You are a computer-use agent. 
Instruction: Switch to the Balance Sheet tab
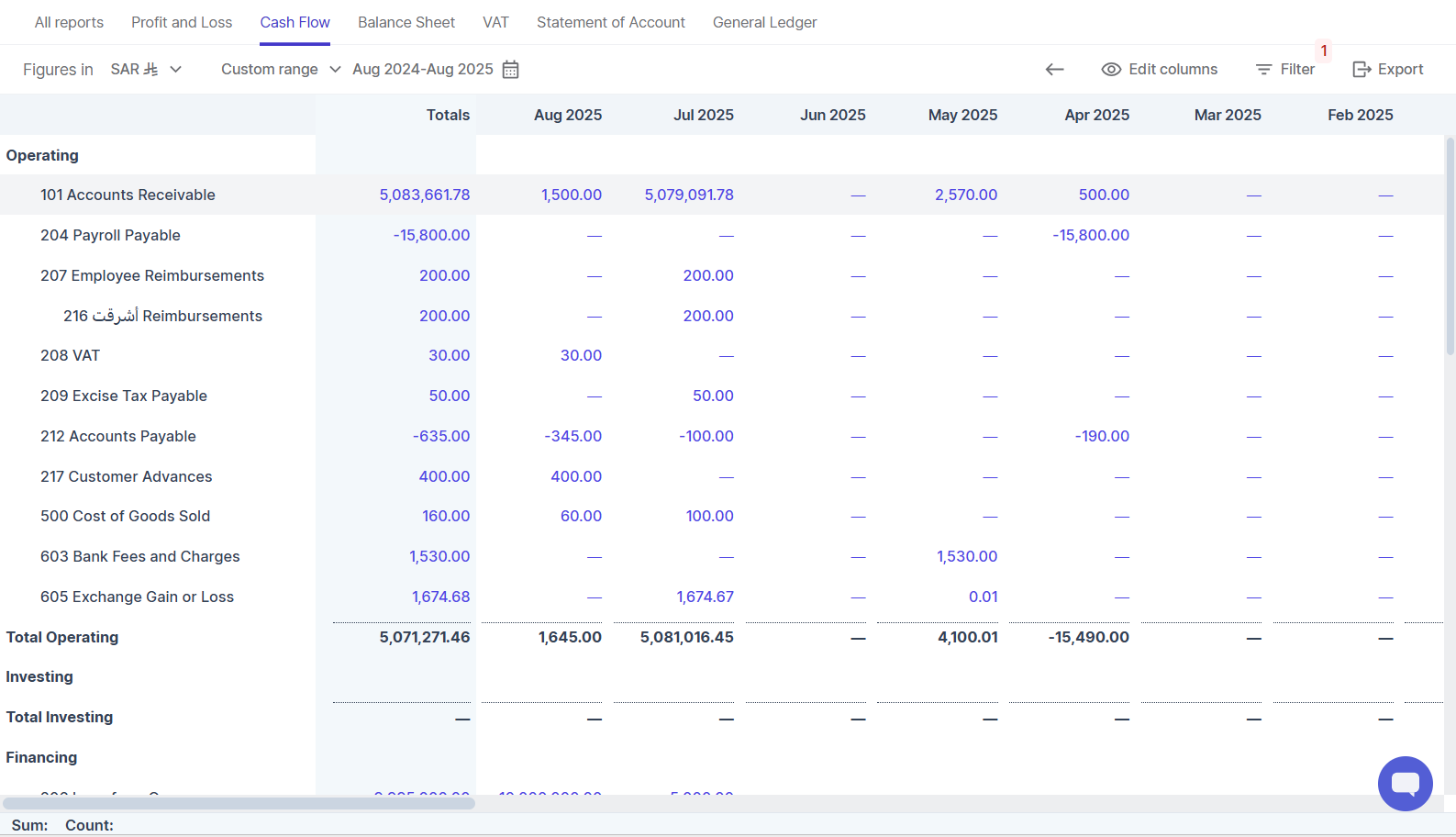pyautogui.click(x=406, y=22)
